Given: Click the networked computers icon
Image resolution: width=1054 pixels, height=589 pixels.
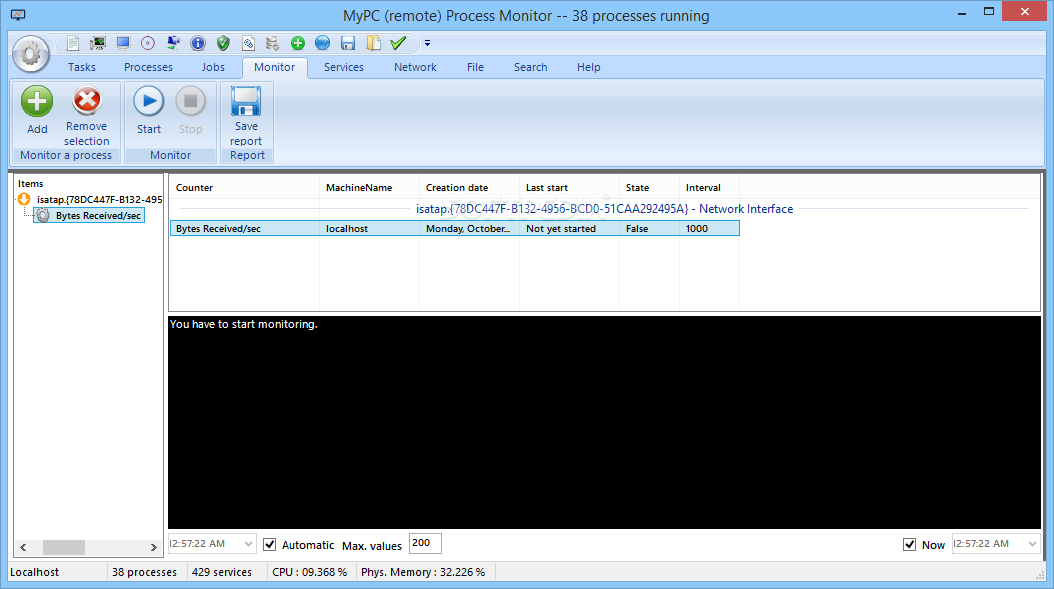Looking at the screenshot, I should tap(173, 43).
